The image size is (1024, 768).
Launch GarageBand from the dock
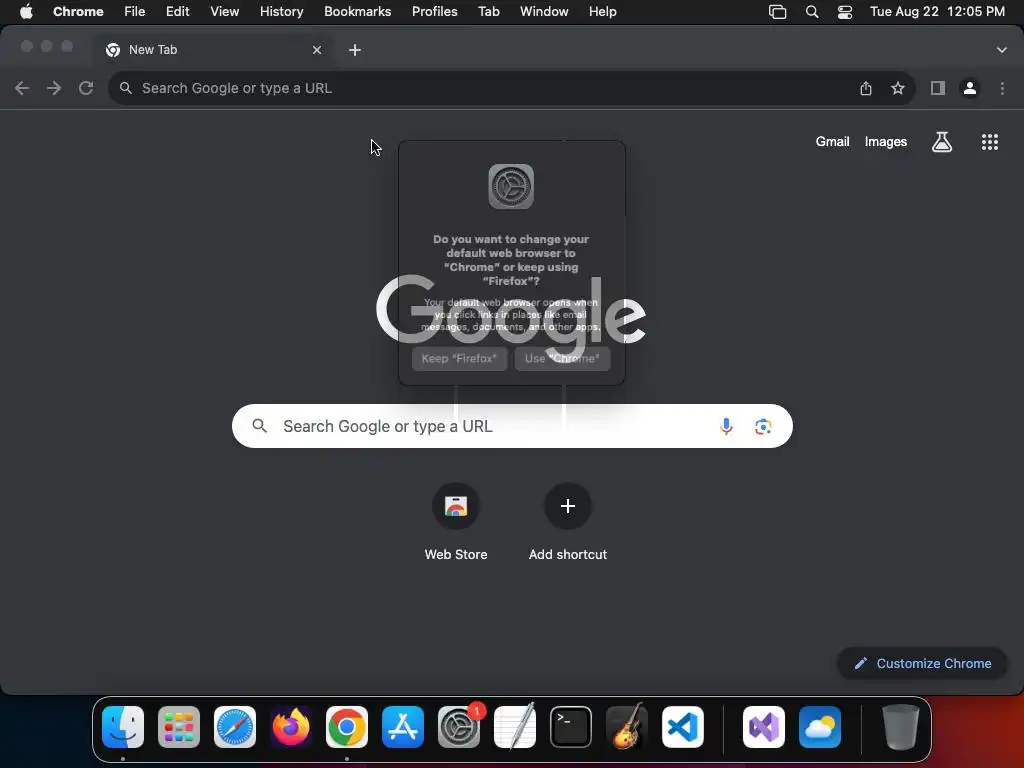(627, 727)
